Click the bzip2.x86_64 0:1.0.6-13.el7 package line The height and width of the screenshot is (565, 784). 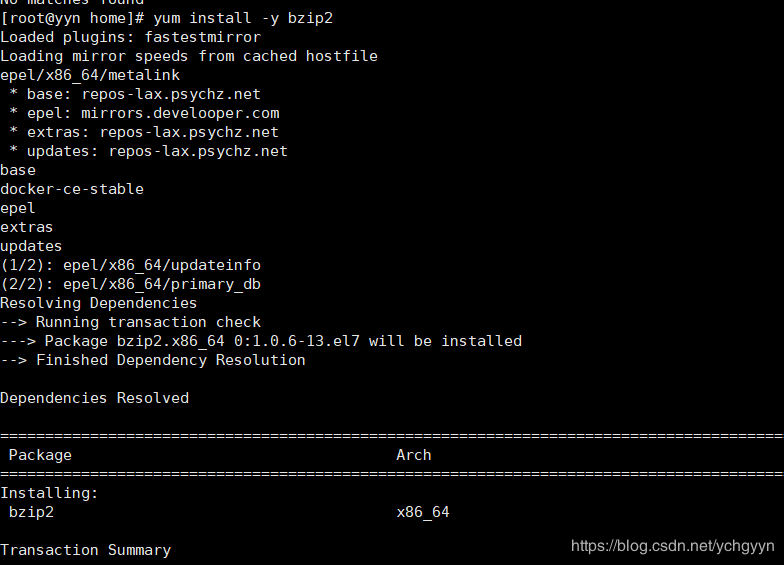261,342
